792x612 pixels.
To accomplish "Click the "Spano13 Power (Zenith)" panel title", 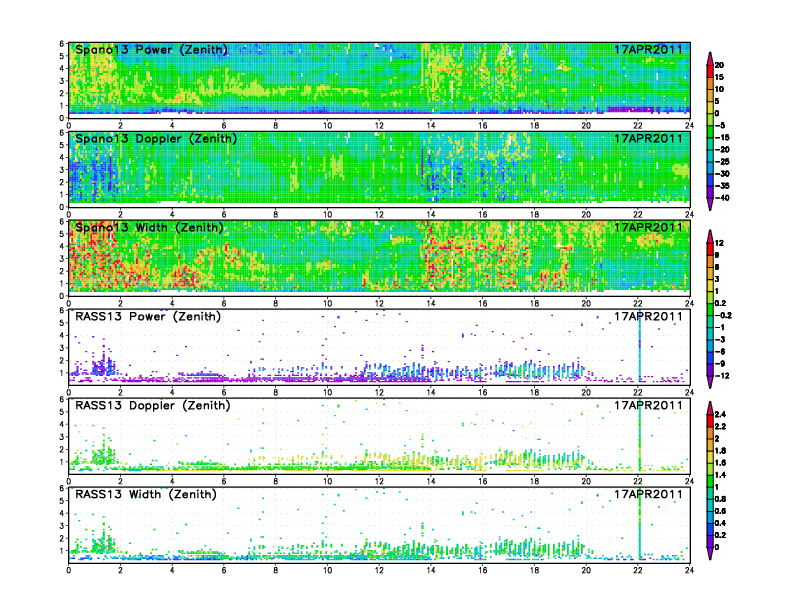I will point(152,50).
